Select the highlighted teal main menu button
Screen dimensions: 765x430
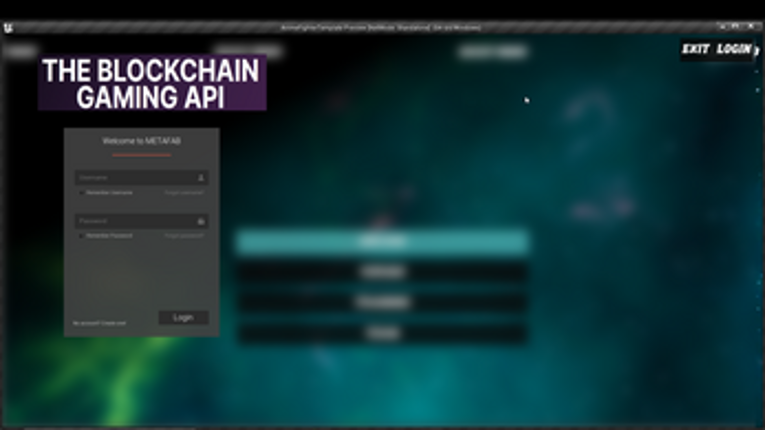click(382, 241)
